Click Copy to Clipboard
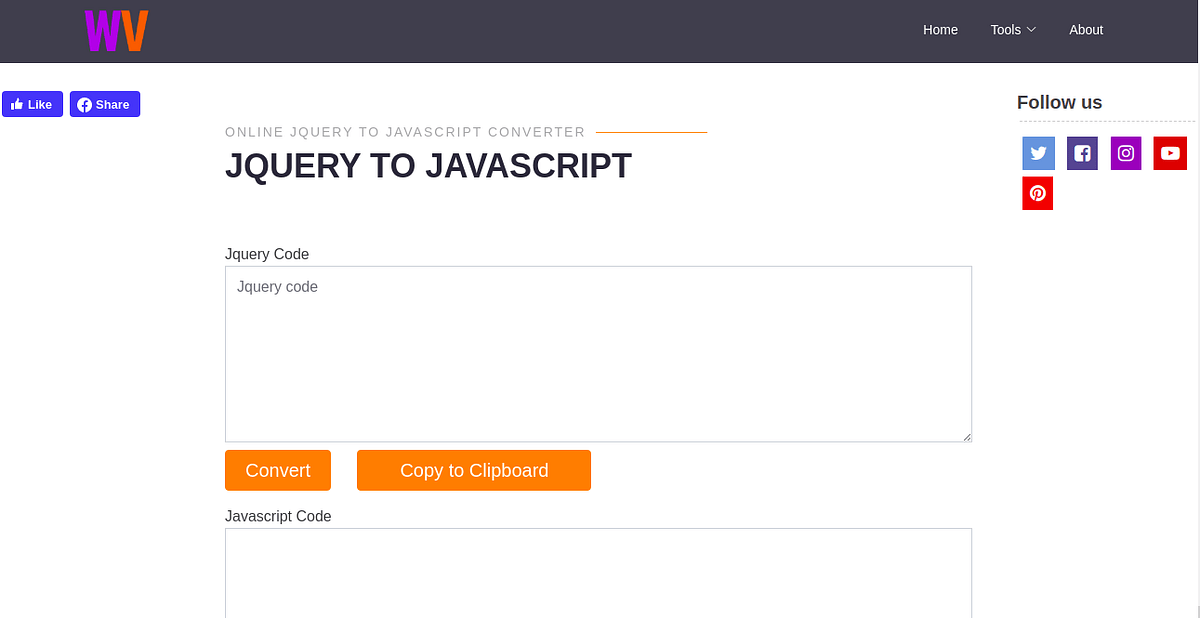The height and width of the screenshot is (618, 1200). [473, 470]
